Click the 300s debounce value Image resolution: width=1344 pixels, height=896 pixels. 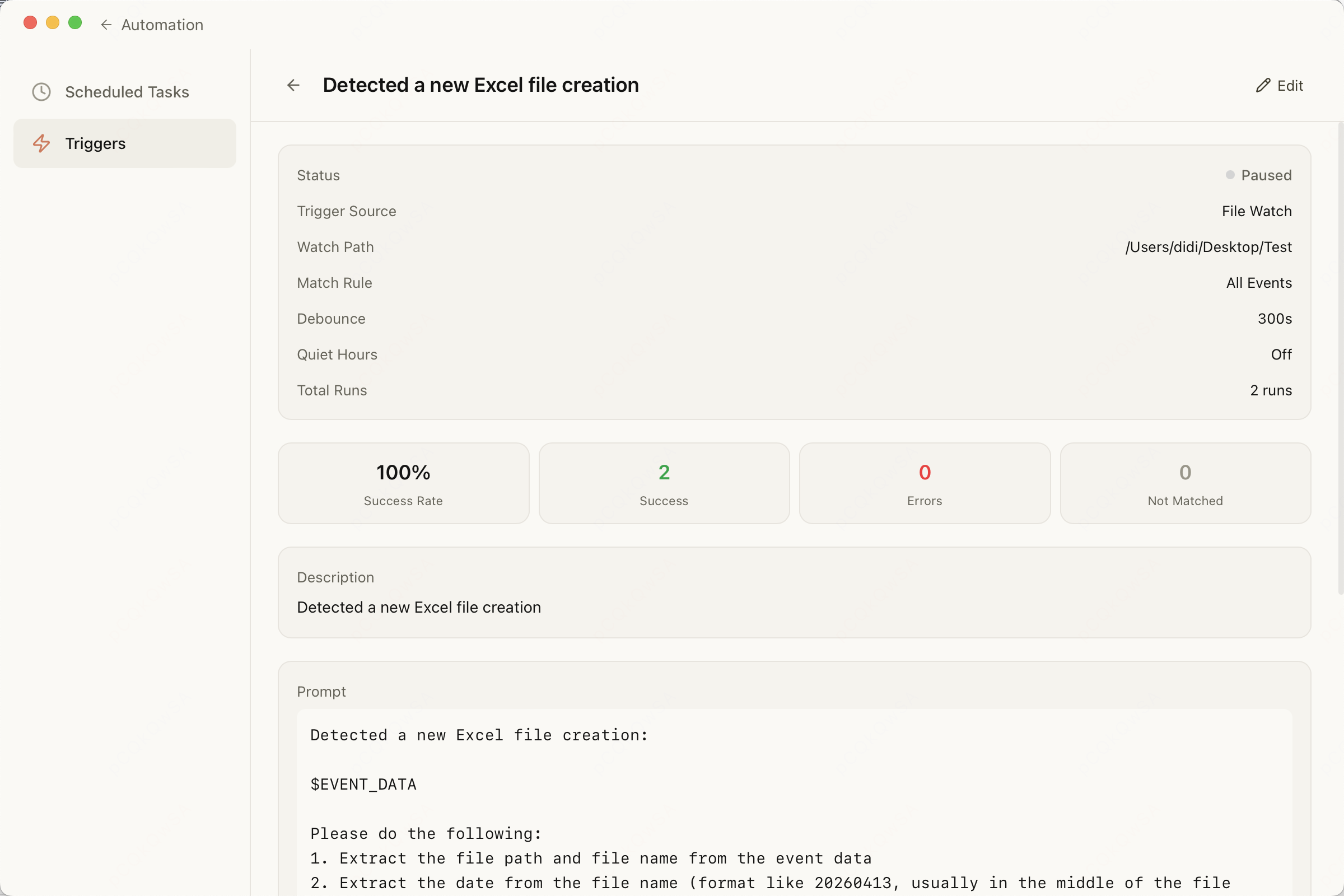tap(1275, 318)
